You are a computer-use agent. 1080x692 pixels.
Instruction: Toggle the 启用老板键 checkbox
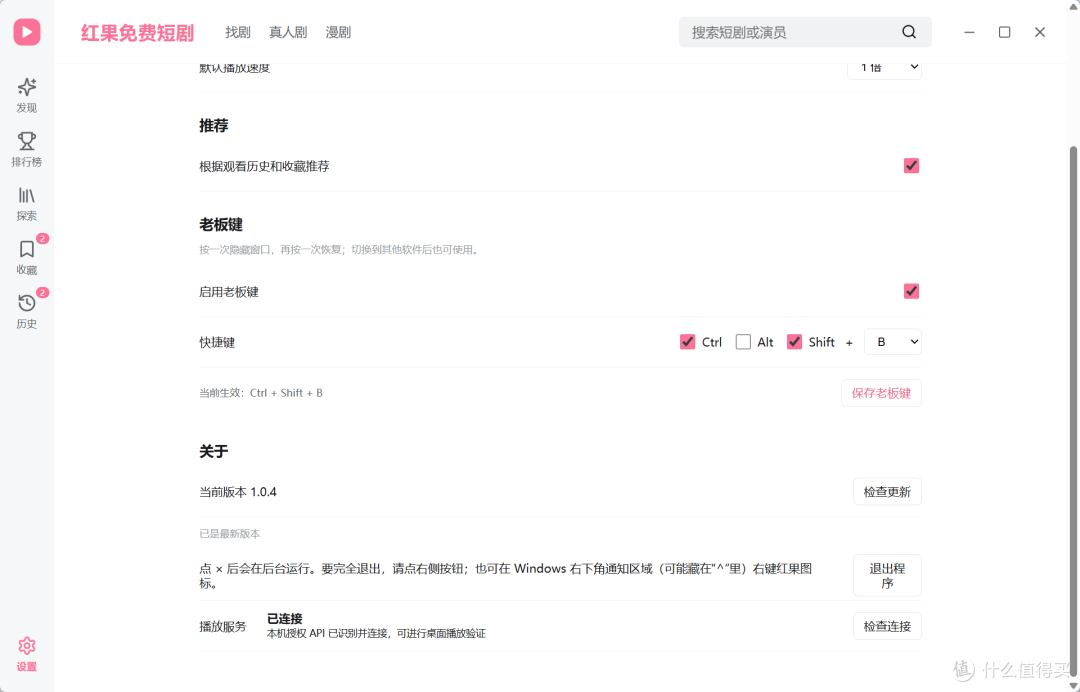tap(911, 291)
